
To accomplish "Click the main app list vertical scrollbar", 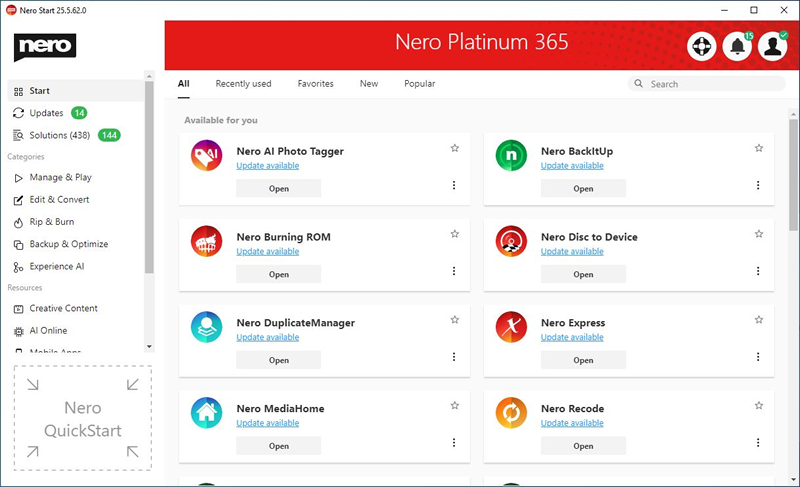I will (x=793, y=173).
